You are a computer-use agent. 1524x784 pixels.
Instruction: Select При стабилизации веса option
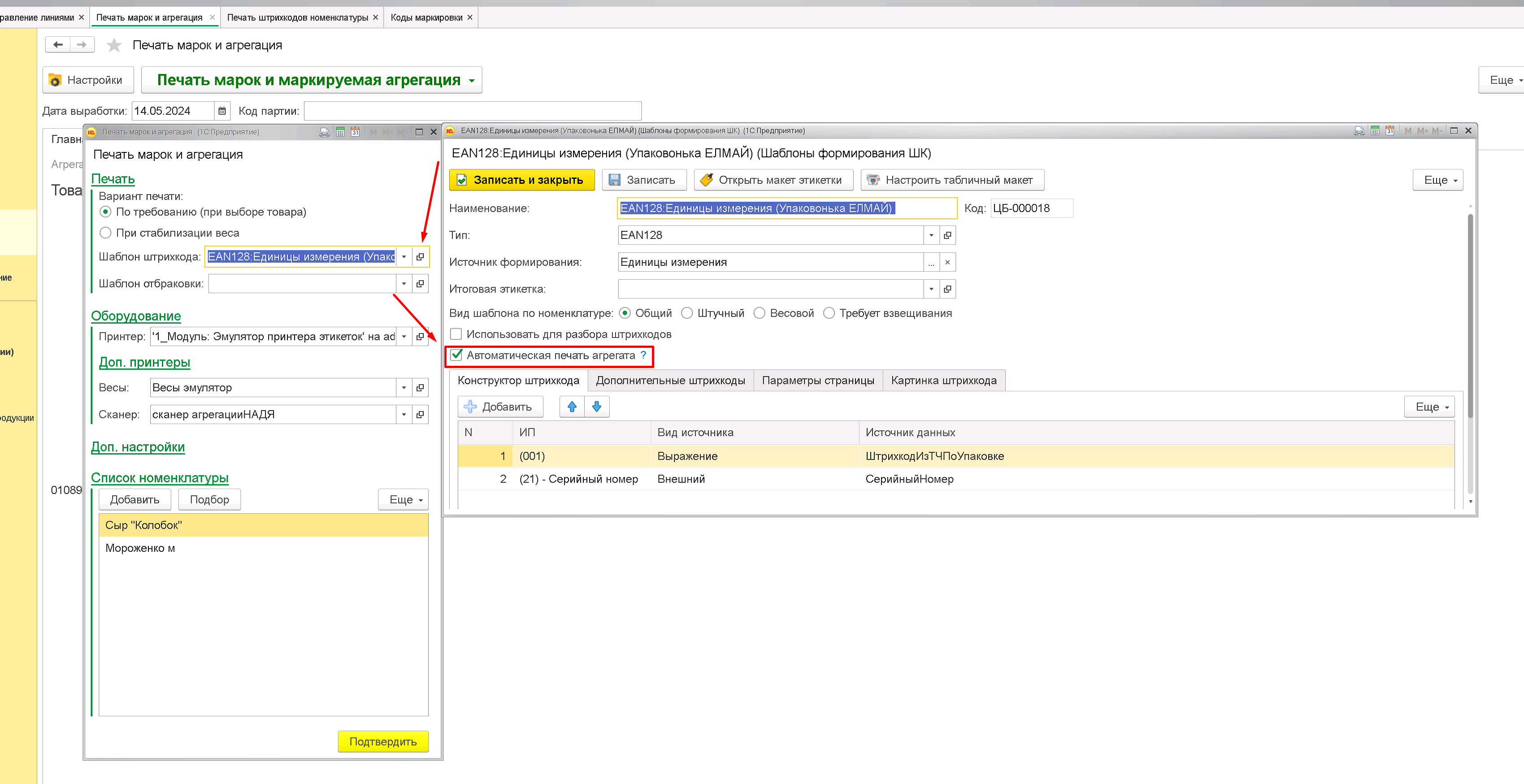(105, 233)
